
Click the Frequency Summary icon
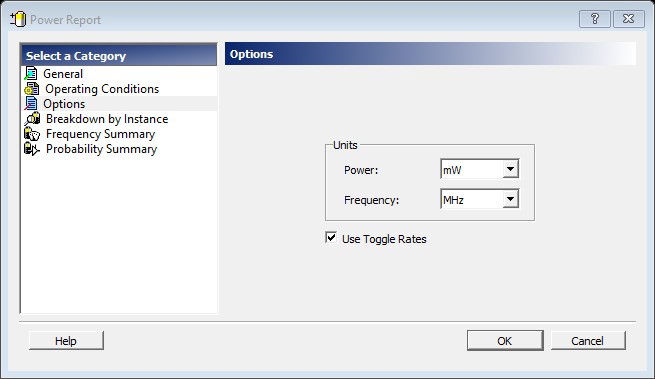point(32,134)
